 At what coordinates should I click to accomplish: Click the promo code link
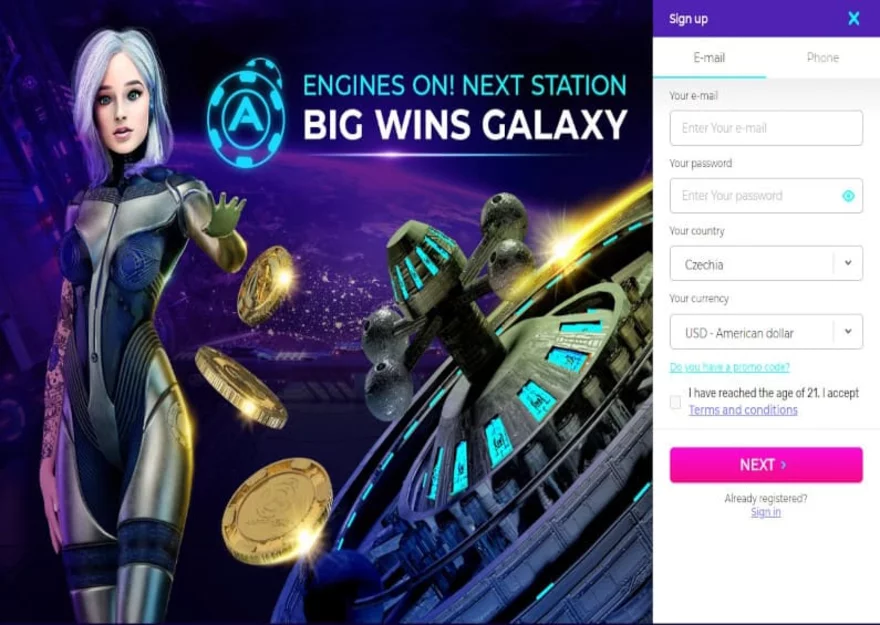point(730,367)
